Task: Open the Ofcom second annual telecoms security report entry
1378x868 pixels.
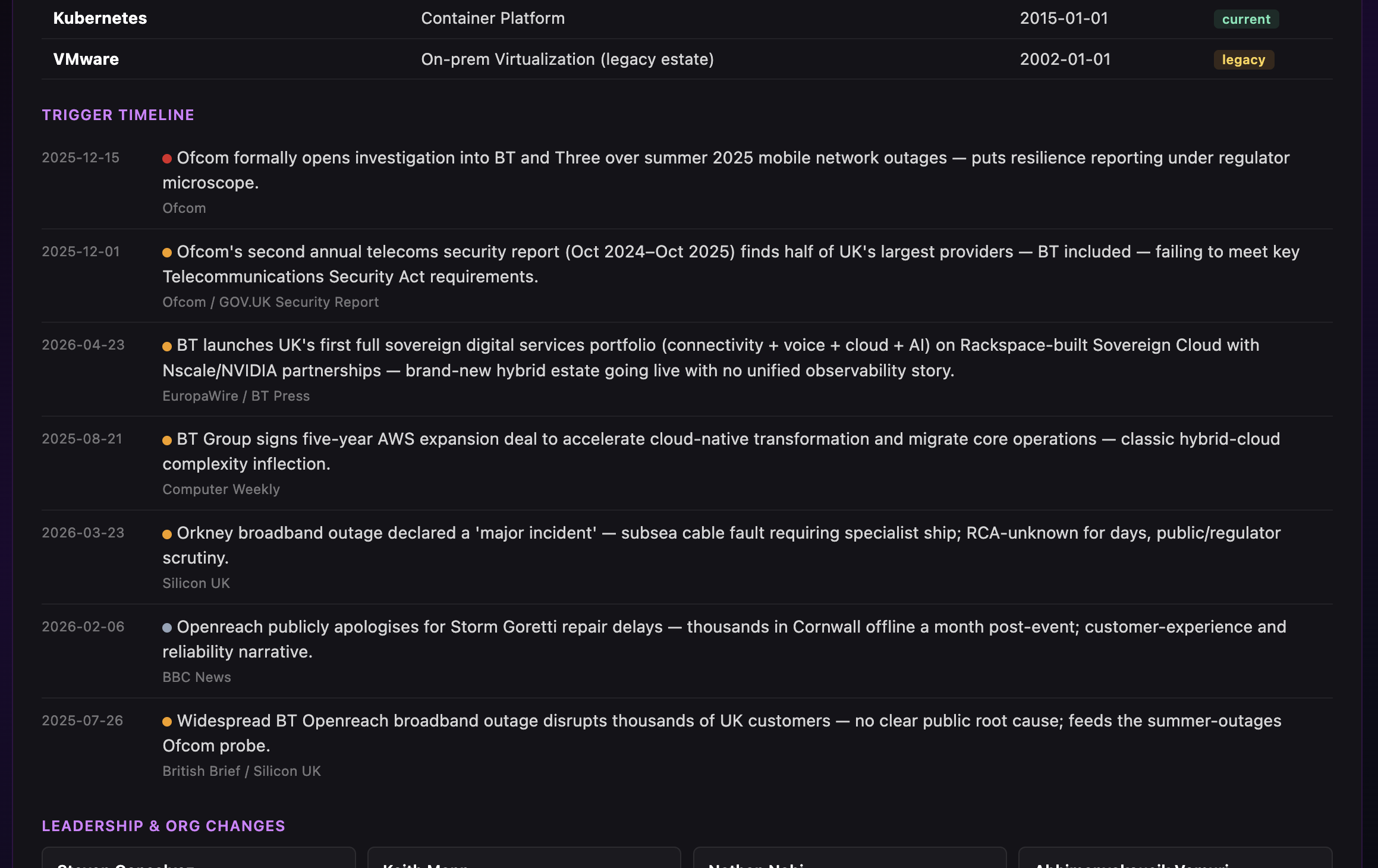Action: 731,264
